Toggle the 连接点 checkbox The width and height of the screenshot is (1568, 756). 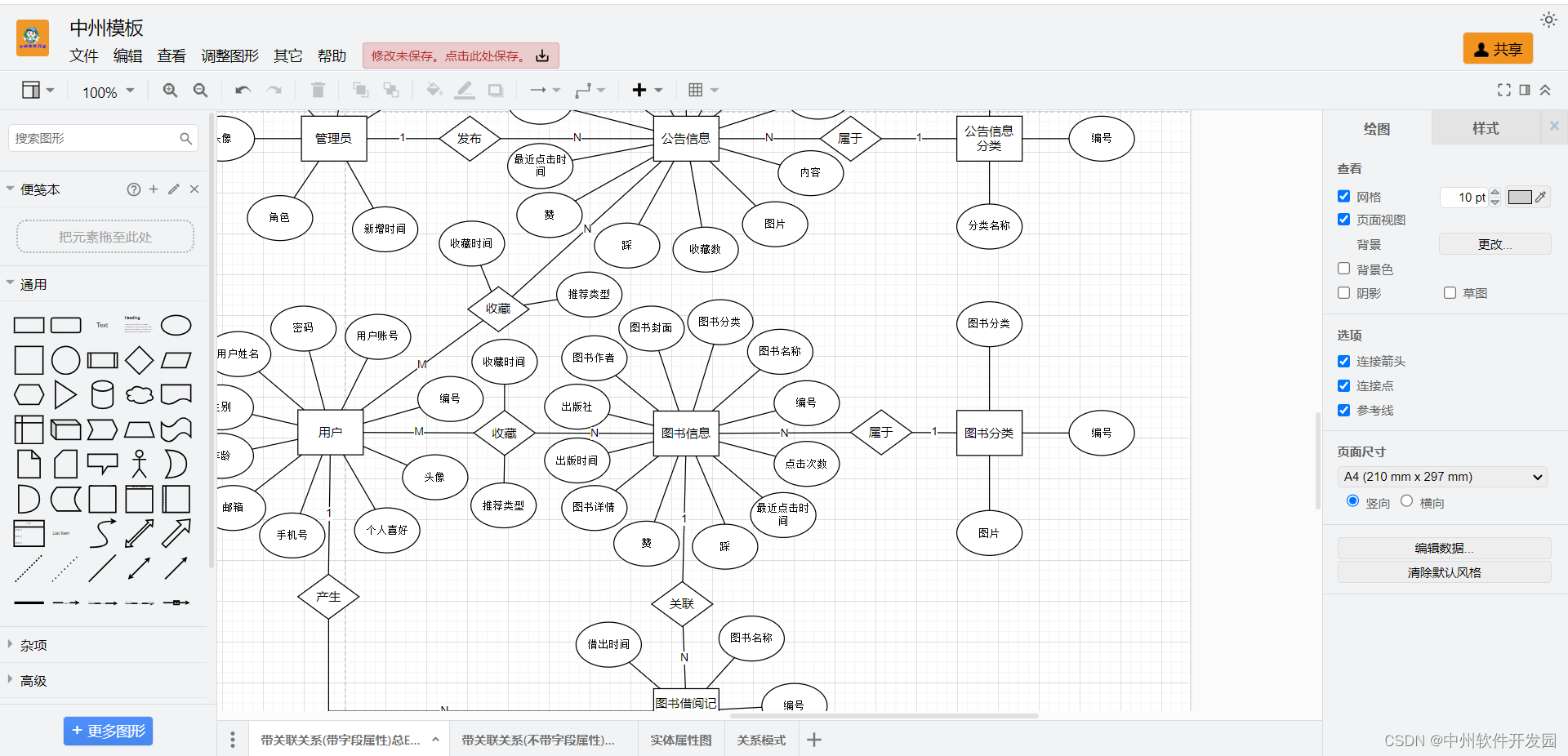(x=1343, y=385)
